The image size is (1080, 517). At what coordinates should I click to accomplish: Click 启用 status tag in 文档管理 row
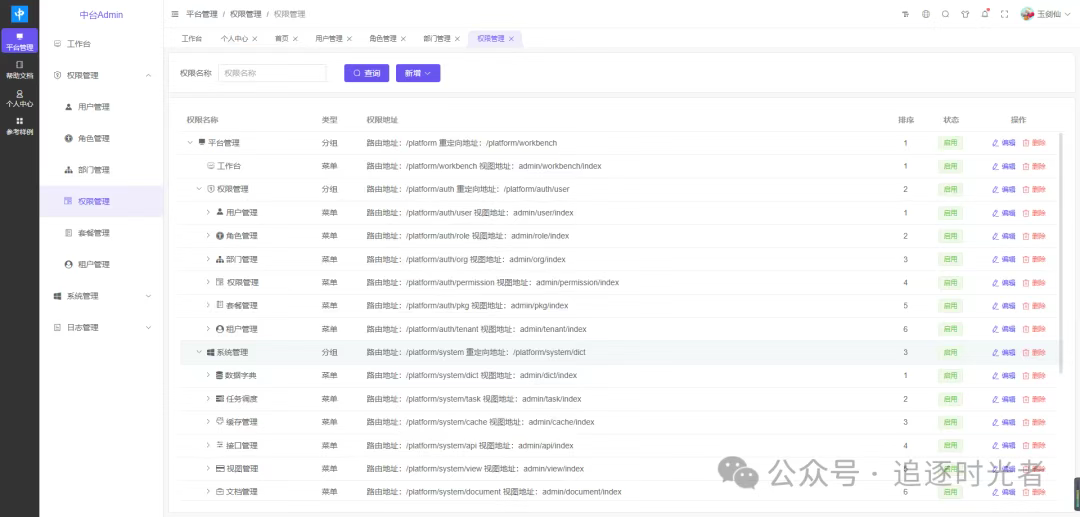pos(951,492)
